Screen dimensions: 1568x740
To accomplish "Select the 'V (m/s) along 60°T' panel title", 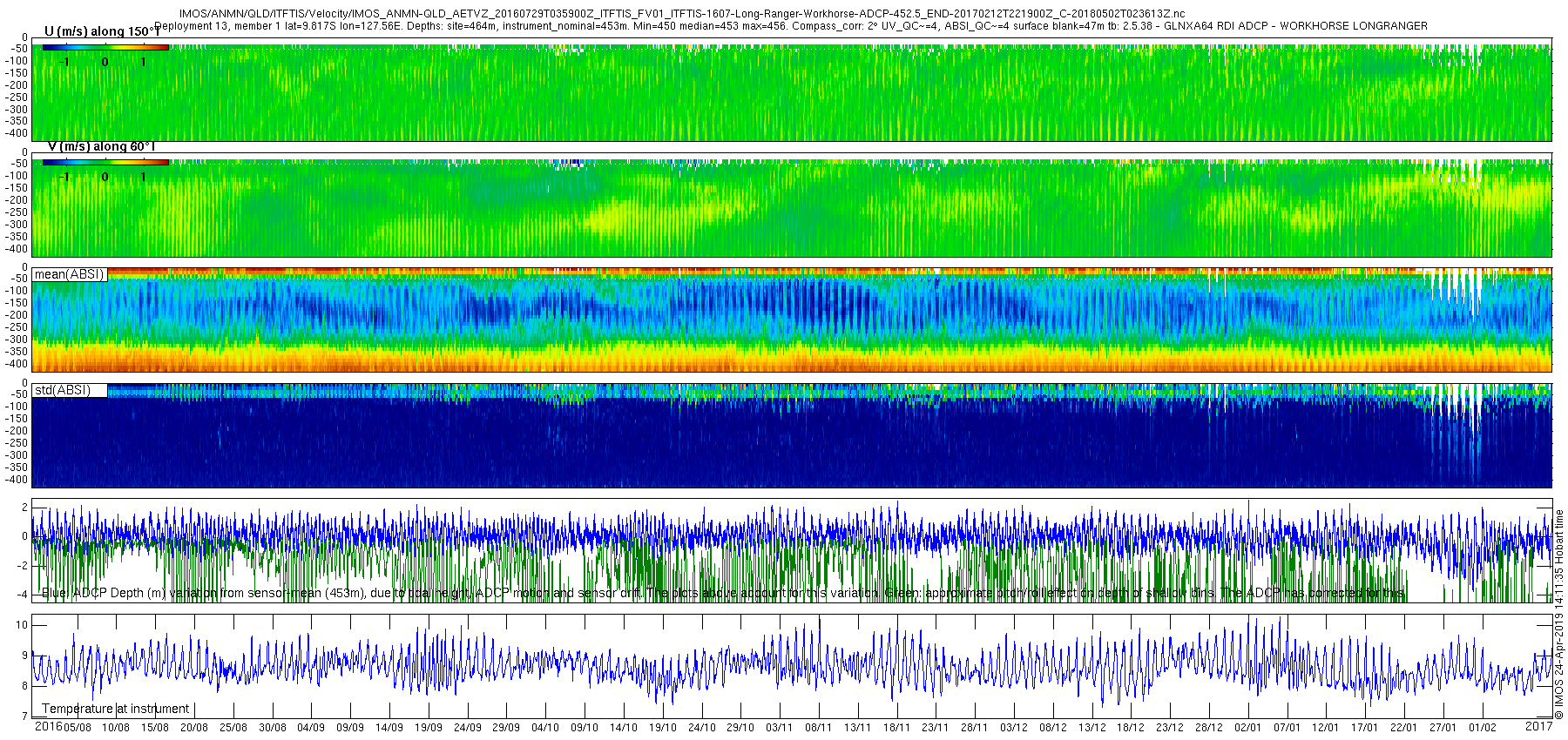I will pos(102,146).
